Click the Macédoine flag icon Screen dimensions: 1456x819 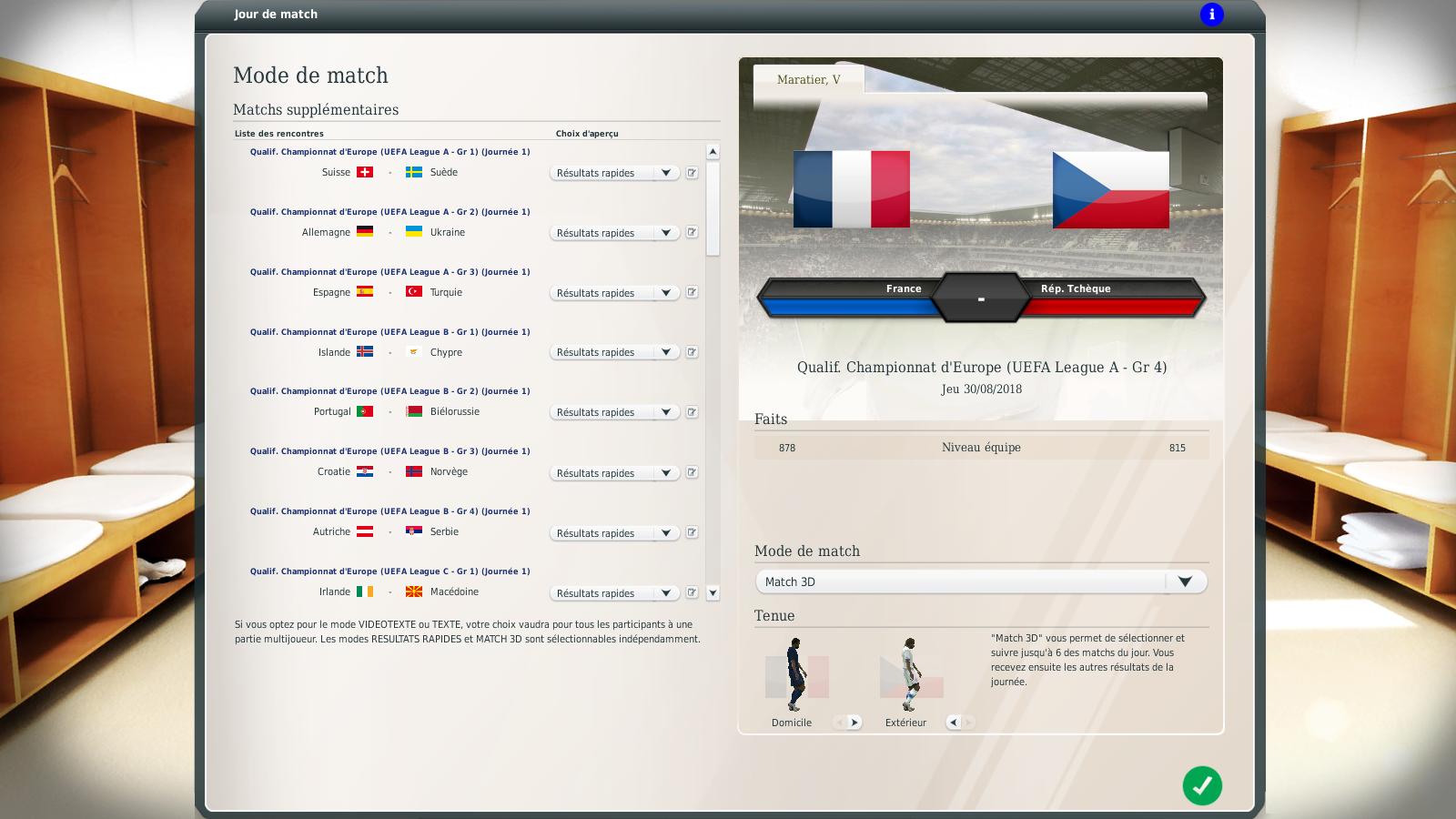coord(414,591)
